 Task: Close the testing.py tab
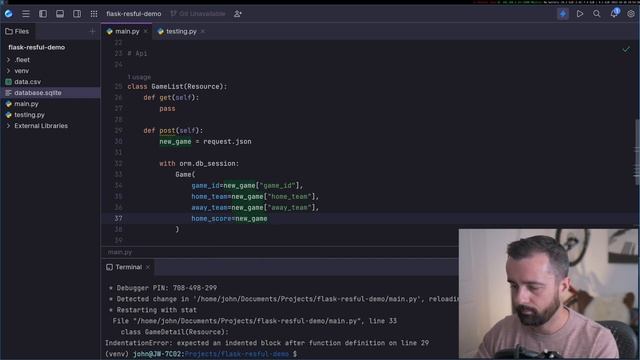pos(203,31)
